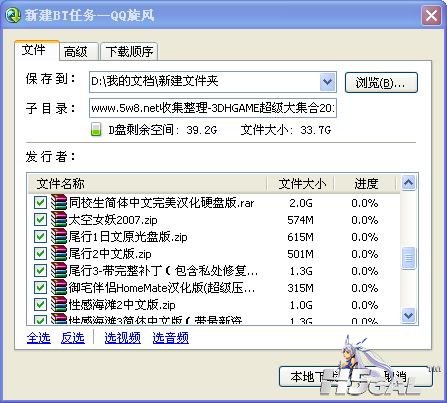Switch to the 高级 tab
Image resolution: width=447 pixels, height=403 pixels.
click(79, 52)
